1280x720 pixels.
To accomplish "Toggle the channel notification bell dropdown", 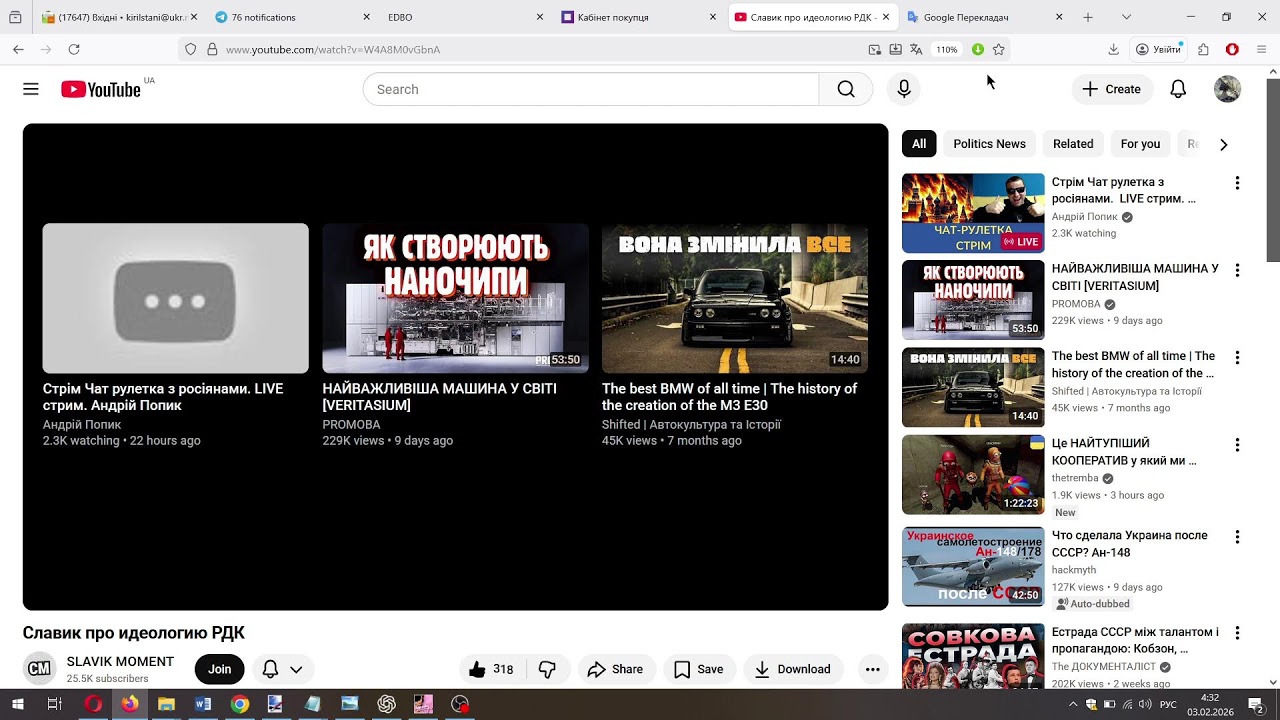I will pos(282,669).
